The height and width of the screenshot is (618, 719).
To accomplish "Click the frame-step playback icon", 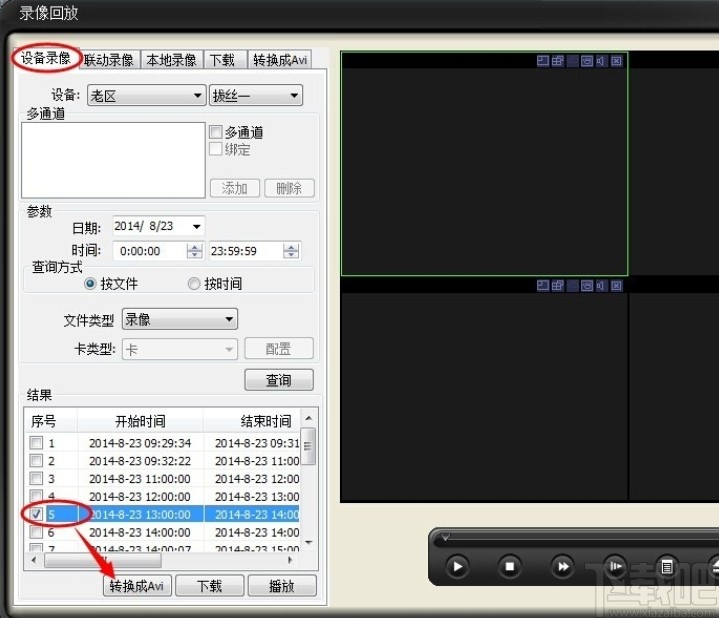I will [615, 566].
